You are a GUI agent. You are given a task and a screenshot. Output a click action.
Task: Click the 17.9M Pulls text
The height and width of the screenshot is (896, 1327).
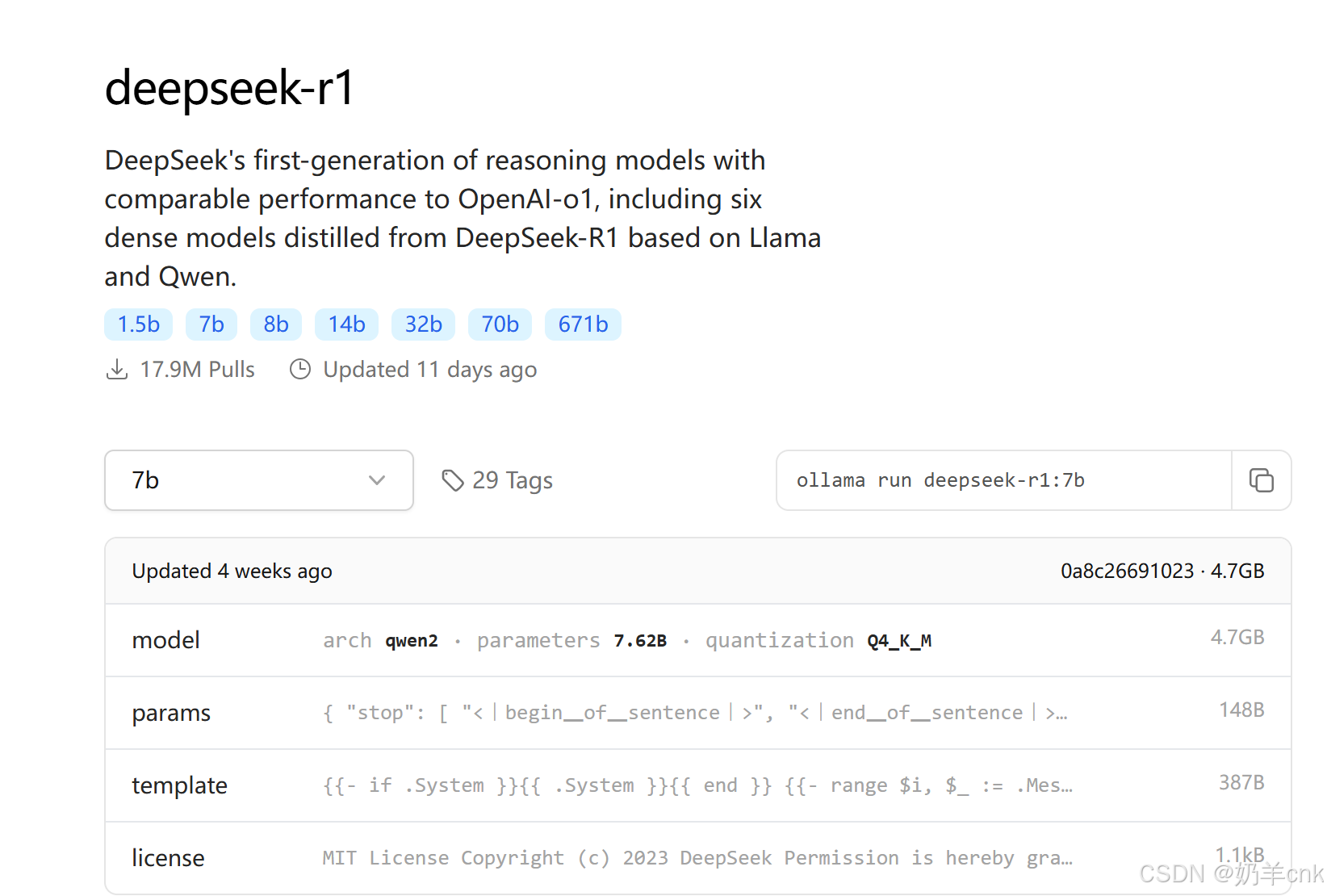[x=198, y=370]
